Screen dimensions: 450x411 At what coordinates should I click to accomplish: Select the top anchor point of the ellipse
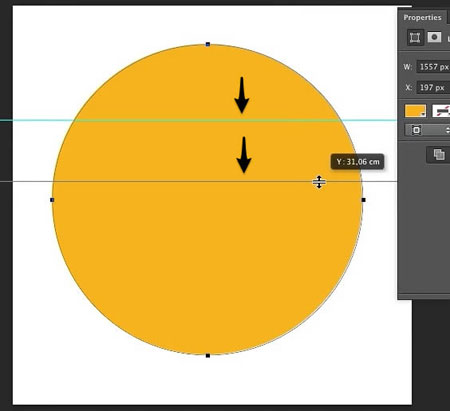click(x=208, y=44)
